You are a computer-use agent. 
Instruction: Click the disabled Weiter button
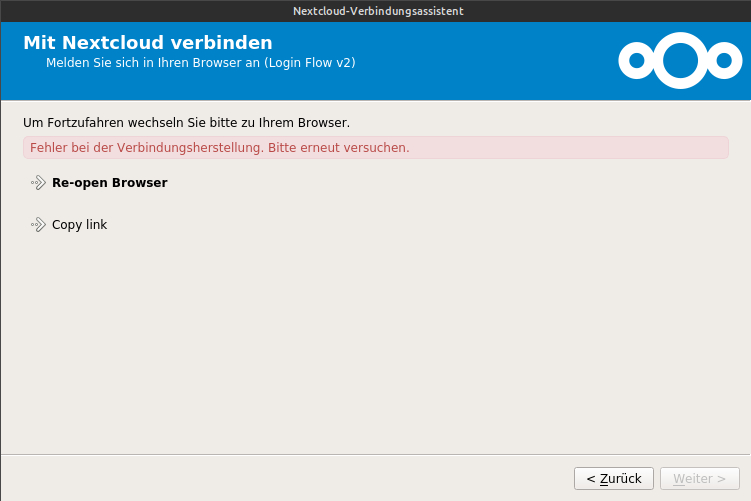(700, 478)
